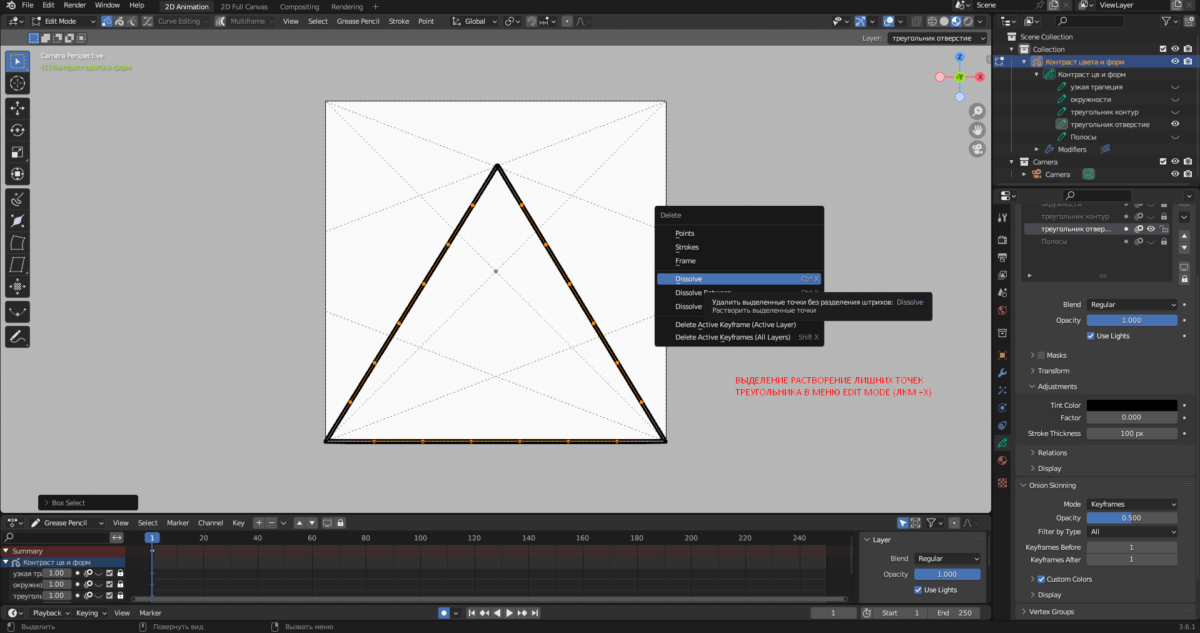1200x633 pixels.
Task: Select the Shear tool in toolbar
Action: click(18, 265)
